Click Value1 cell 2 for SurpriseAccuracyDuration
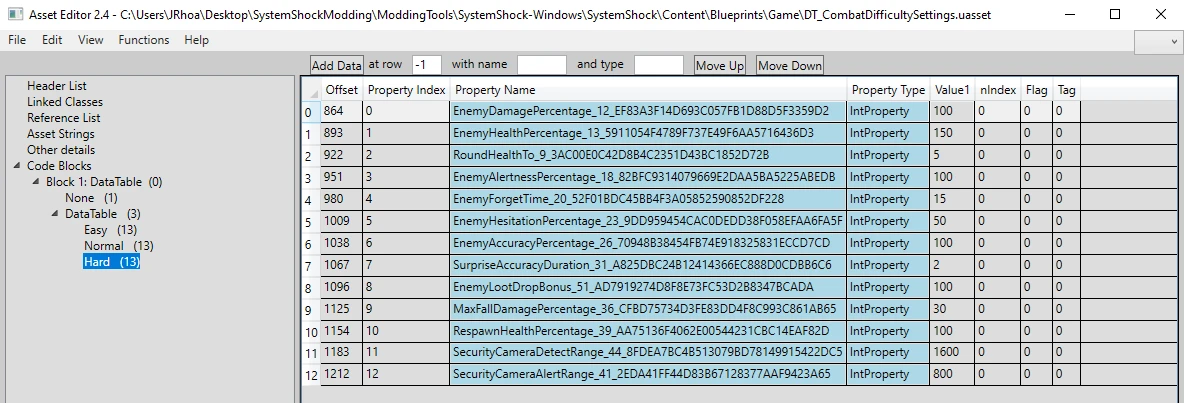 click(x=952, y=265)
